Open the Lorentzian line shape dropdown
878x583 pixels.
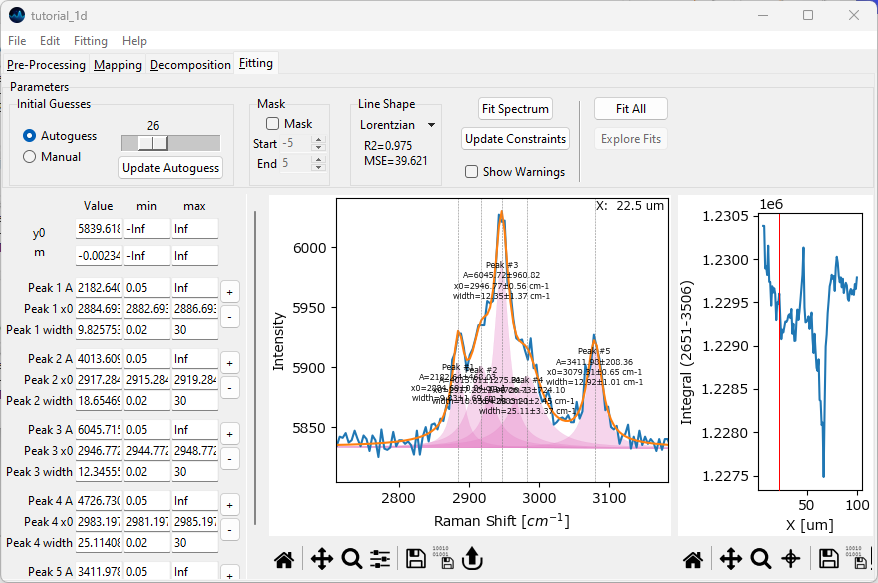(398, 125)
